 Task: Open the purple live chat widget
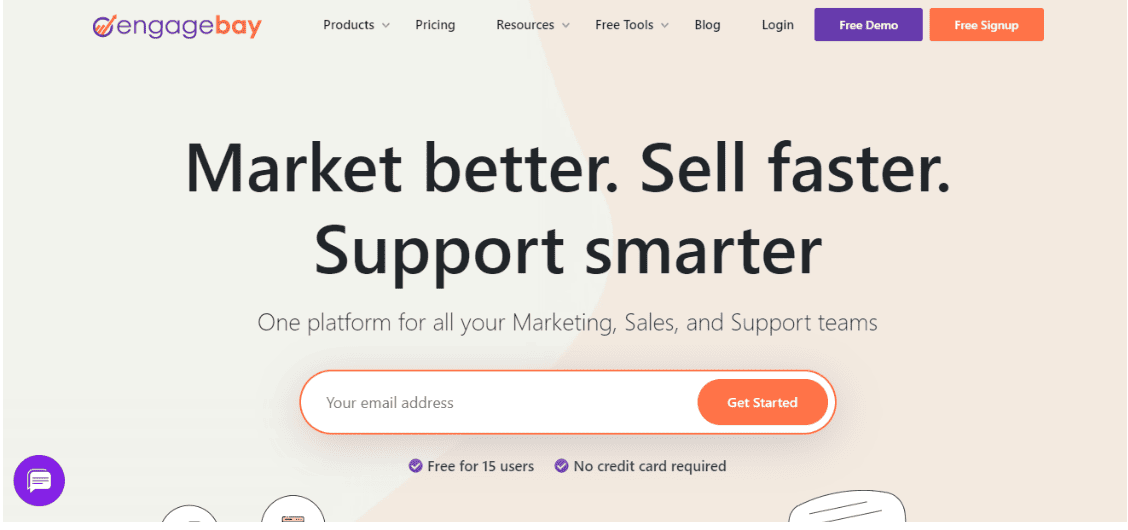tap(39, 480)
